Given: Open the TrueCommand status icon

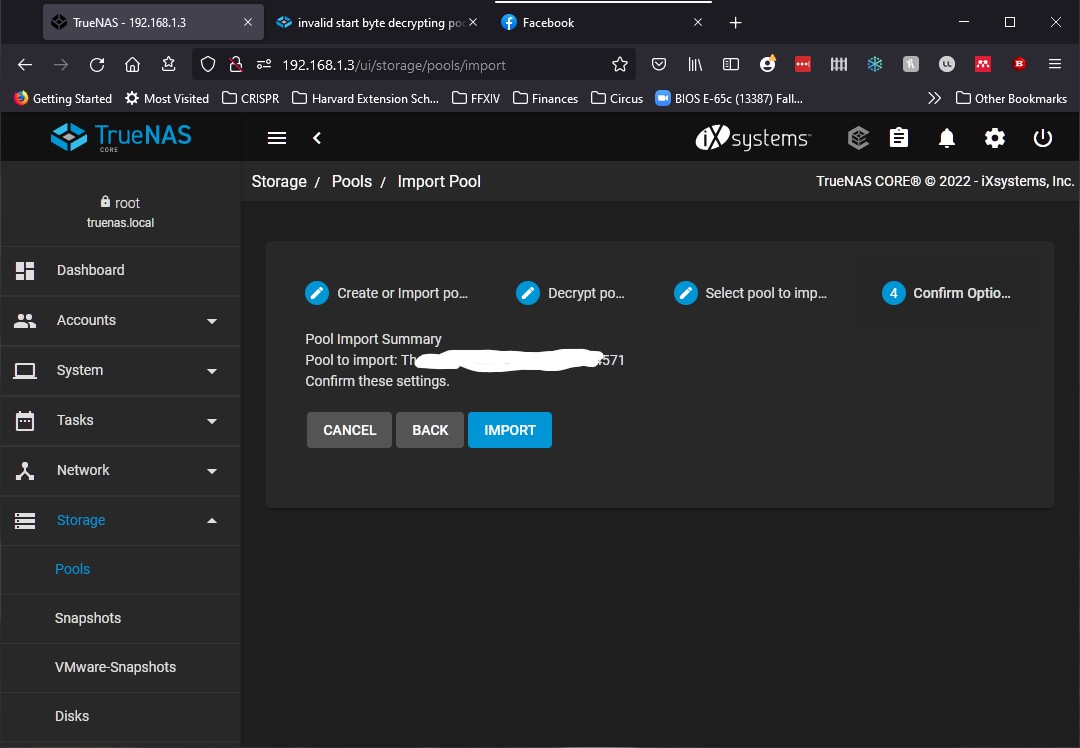Looking at the screenshot, I should (858, 138).
